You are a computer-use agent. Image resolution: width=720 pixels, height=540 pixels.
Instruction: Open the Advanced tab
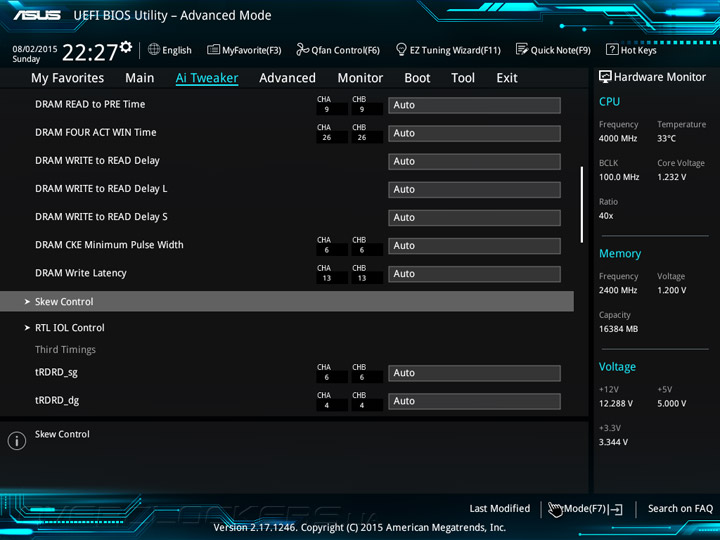pyautogui.click(x=287, y=78)
